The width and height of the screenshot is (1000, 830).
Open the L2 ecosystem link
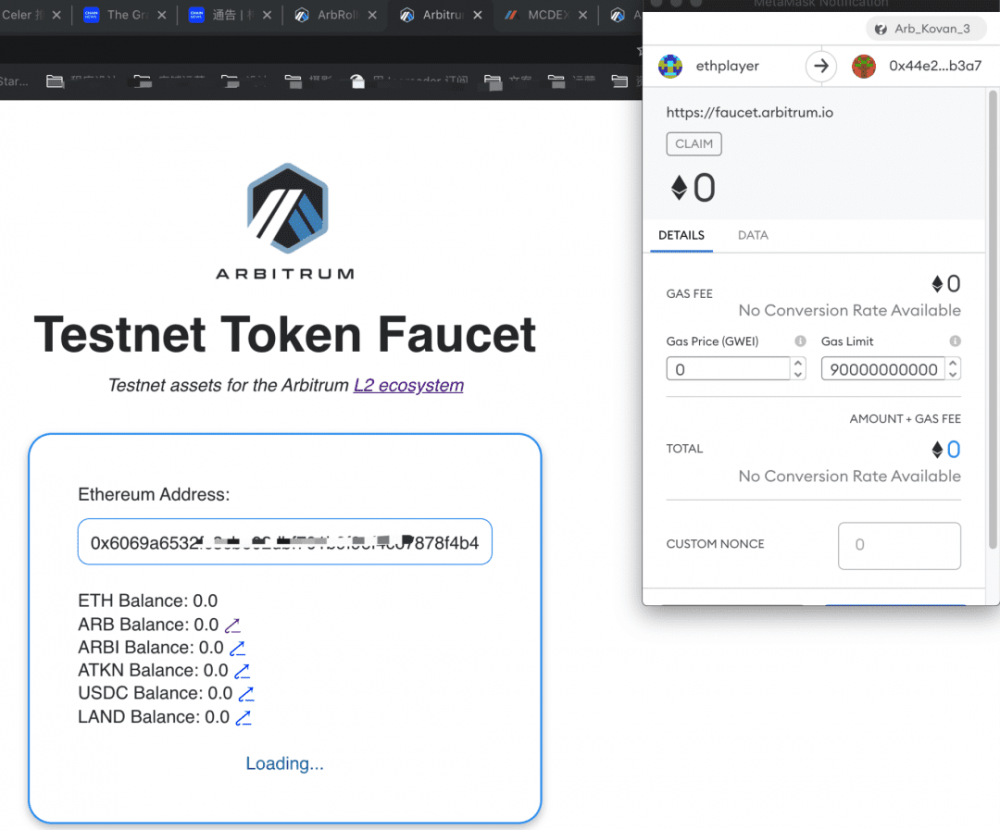408,385
